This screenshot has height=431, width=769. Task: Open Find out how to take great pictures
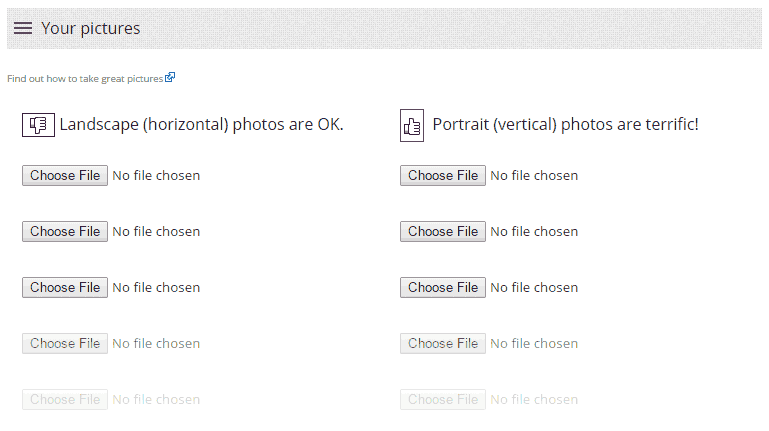(x=85, y=78)
